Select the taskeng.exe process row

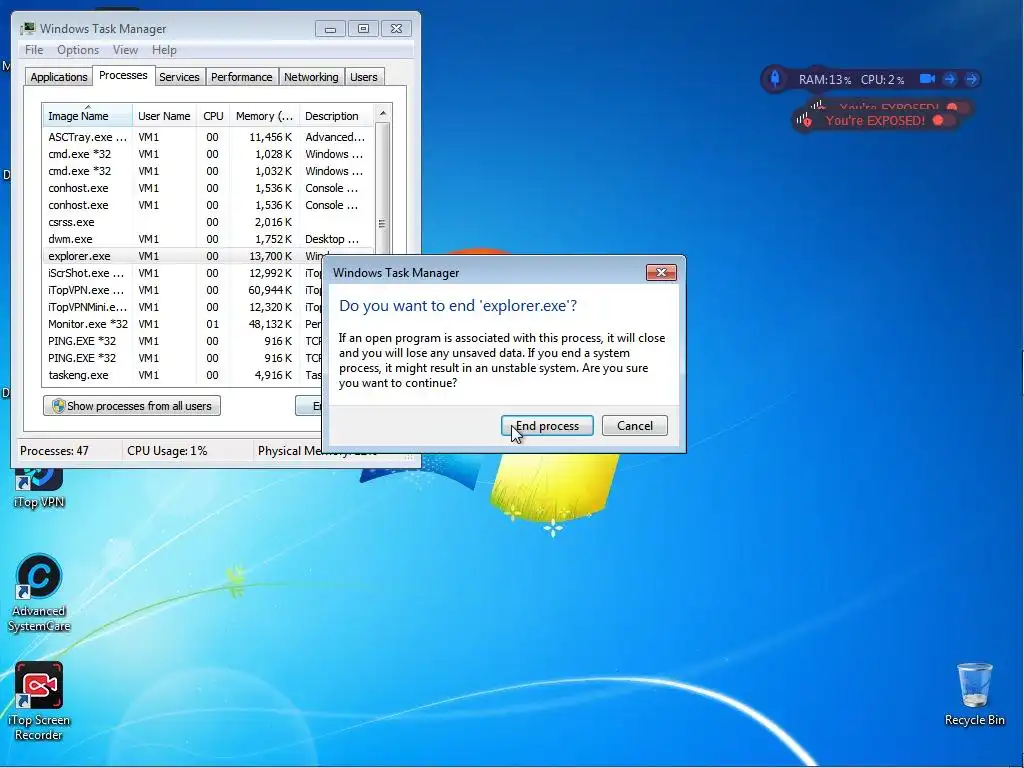pyautogui.click(x=183, y=375)
